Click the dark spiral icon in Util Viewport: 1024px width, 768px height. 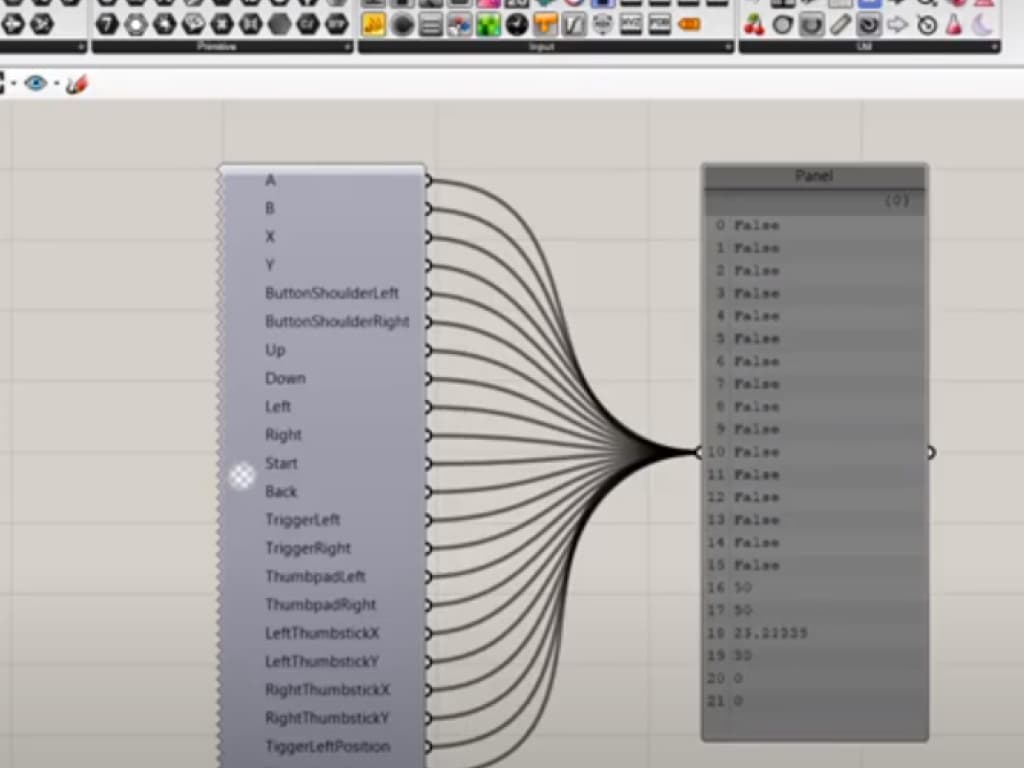pyautogui.click(x=869, y=25)
